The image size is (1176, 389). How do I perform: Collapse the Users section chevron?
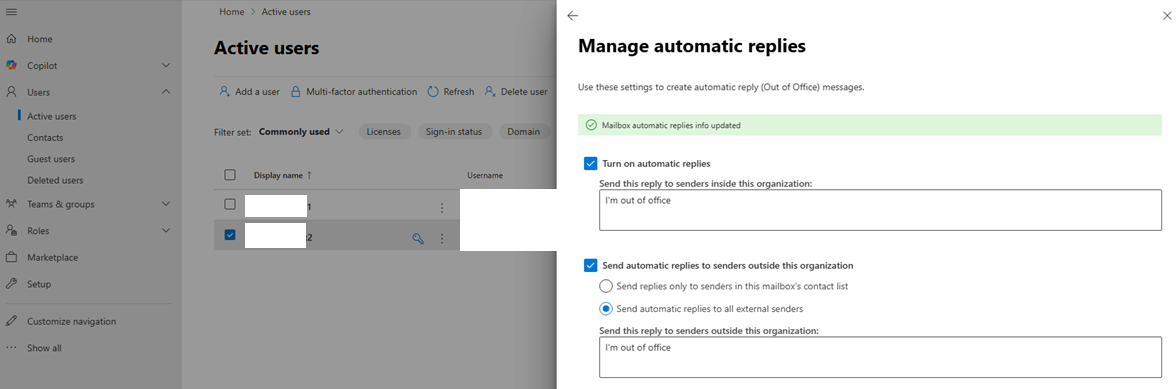click(166, 92)
